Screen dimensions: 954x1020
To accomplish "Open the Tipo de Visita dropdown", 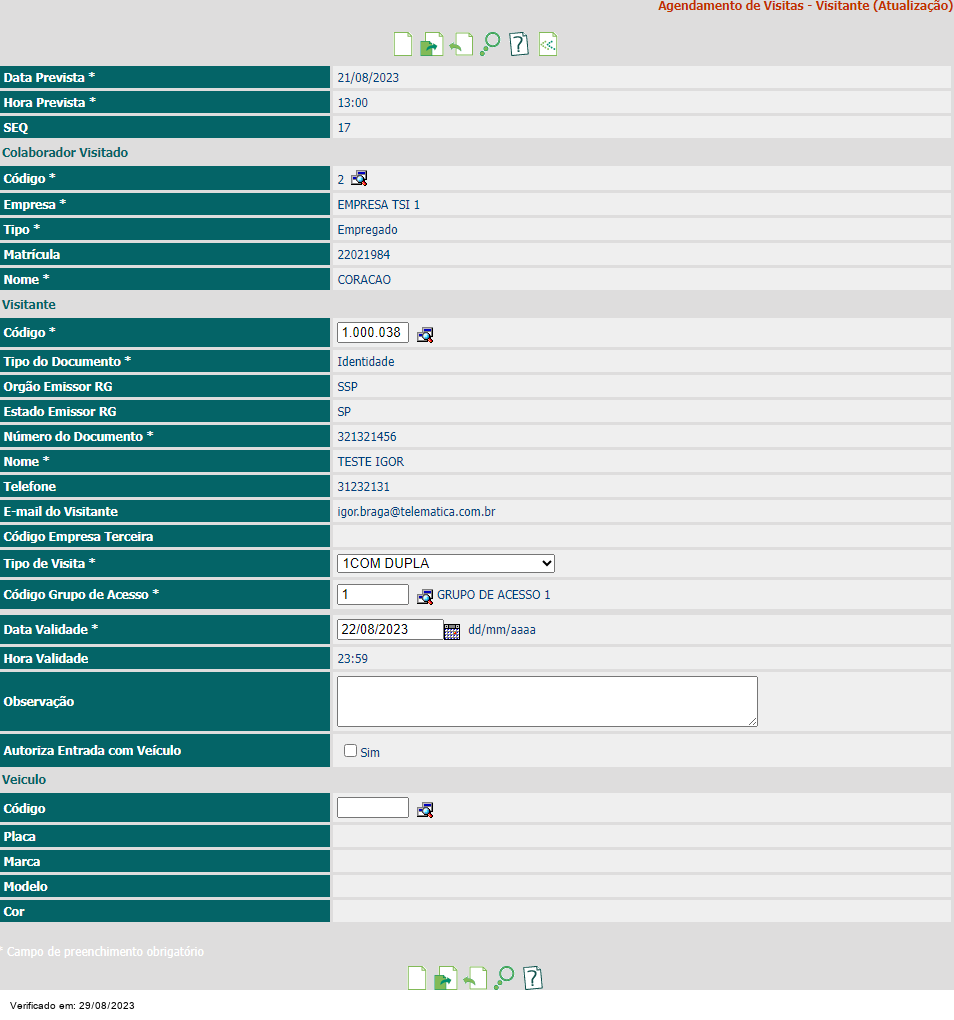I will click(445, 563).
